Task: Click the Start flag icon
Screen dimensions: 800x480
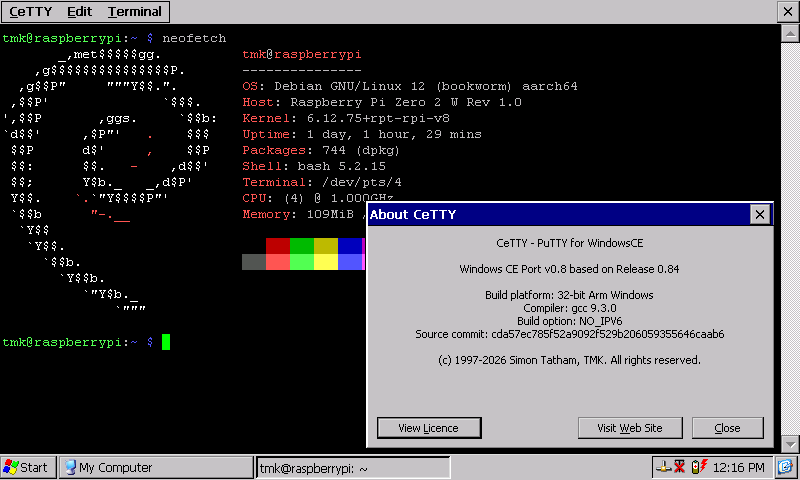Action: pos(10,467)
